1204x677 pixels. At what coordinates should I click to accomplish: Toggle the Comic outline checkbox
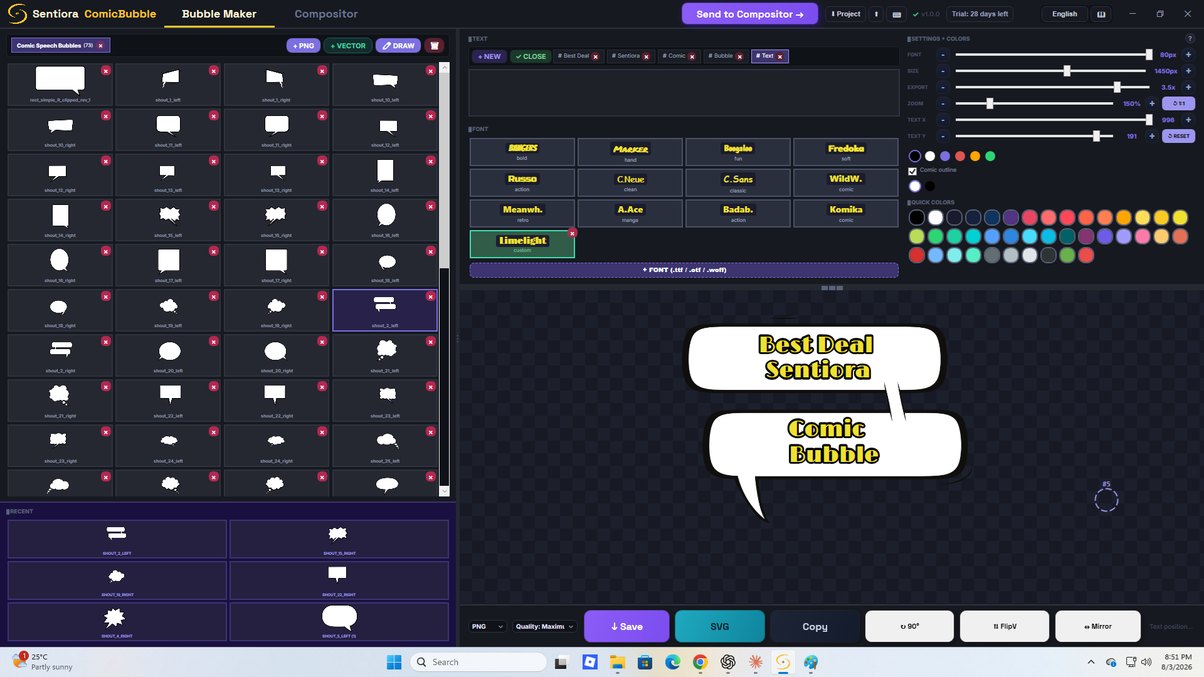tap(912, 171)
